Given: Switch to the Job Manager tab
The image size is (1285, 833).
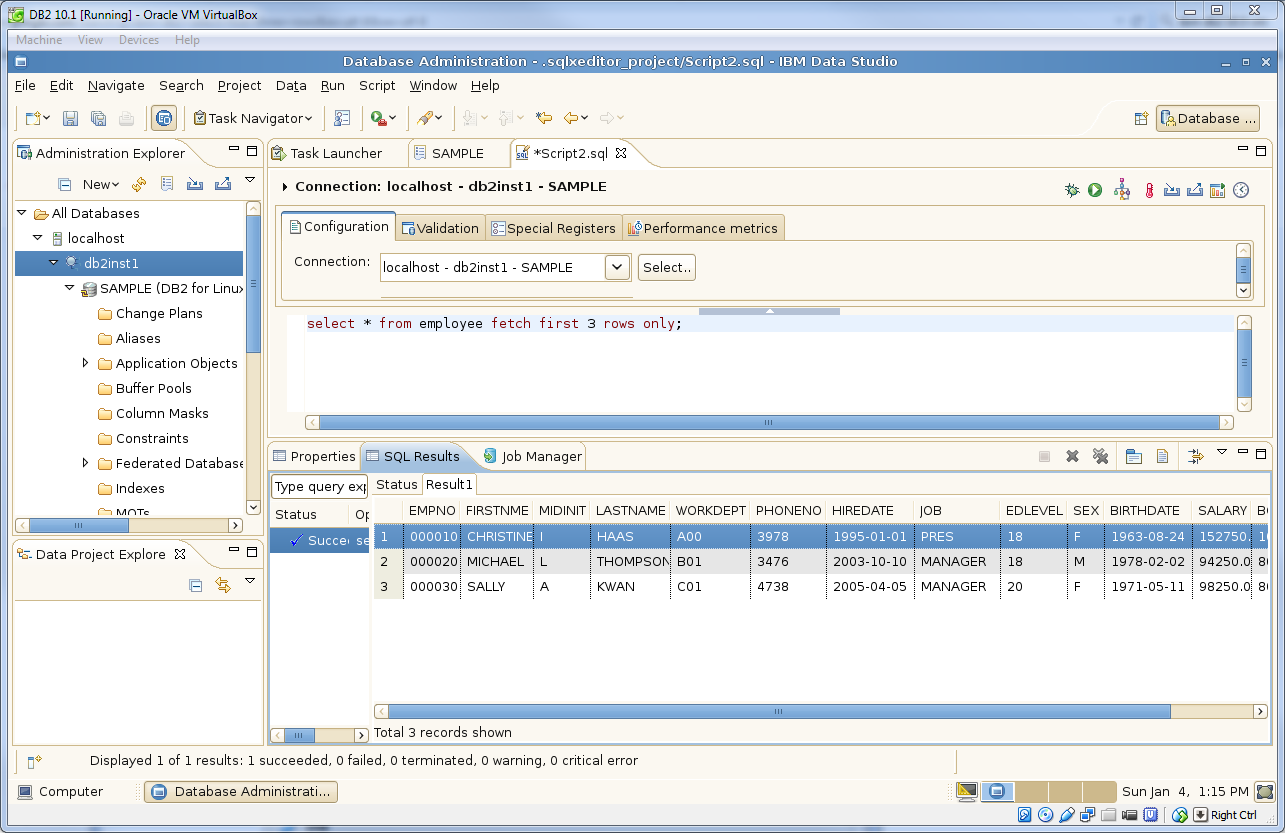Looking at the screenshot, I should 532,456.
